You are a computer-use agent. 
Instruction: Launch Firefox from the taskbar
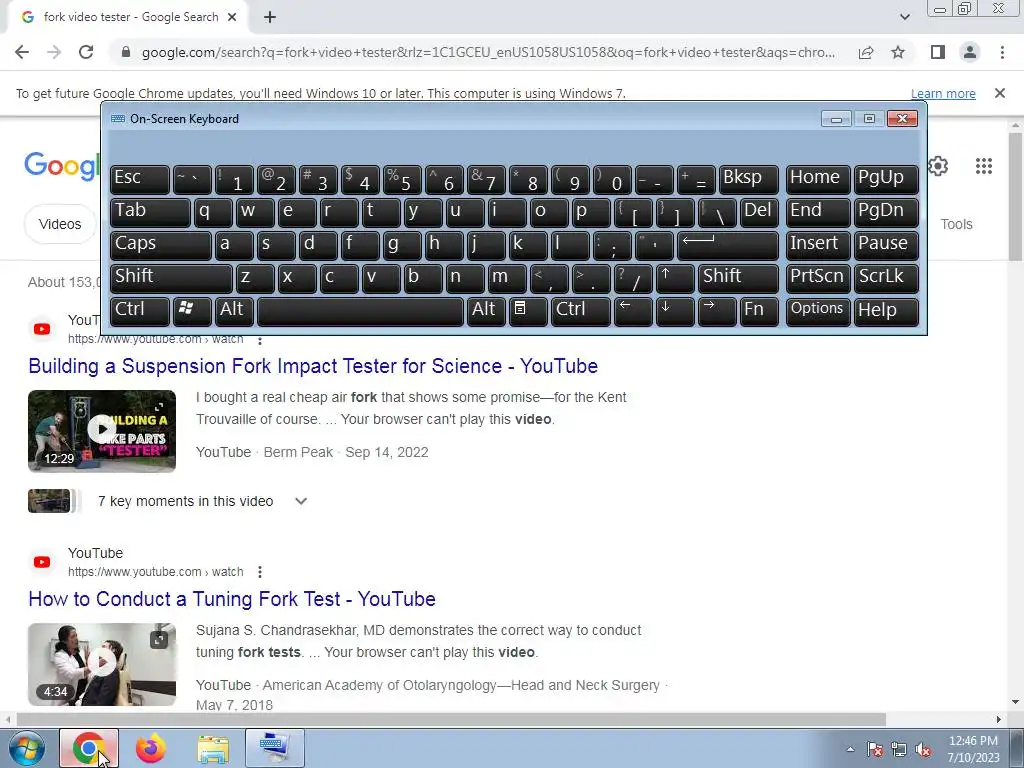coord(150,748)
